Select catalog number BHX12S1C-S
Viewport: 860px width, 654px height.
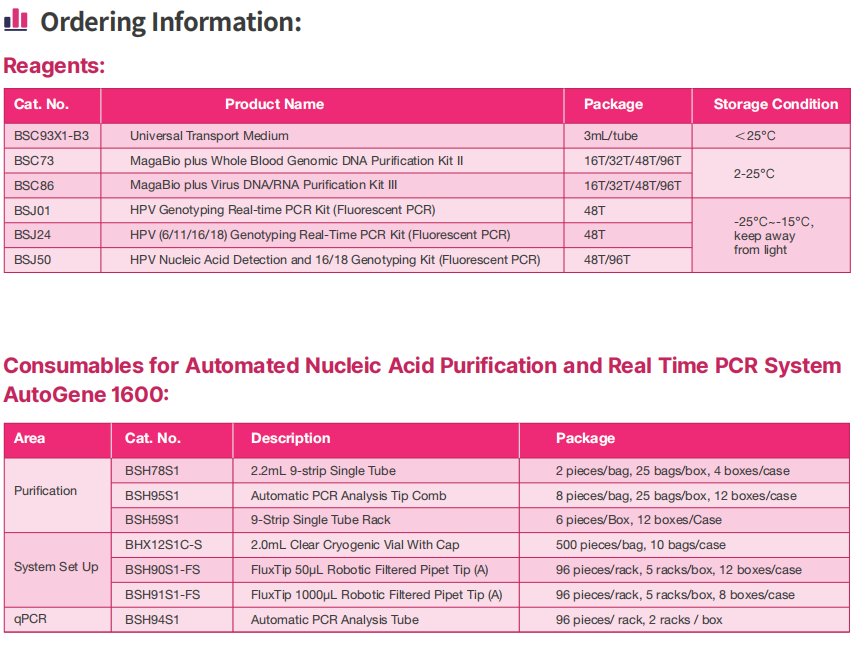click(163, 545)
